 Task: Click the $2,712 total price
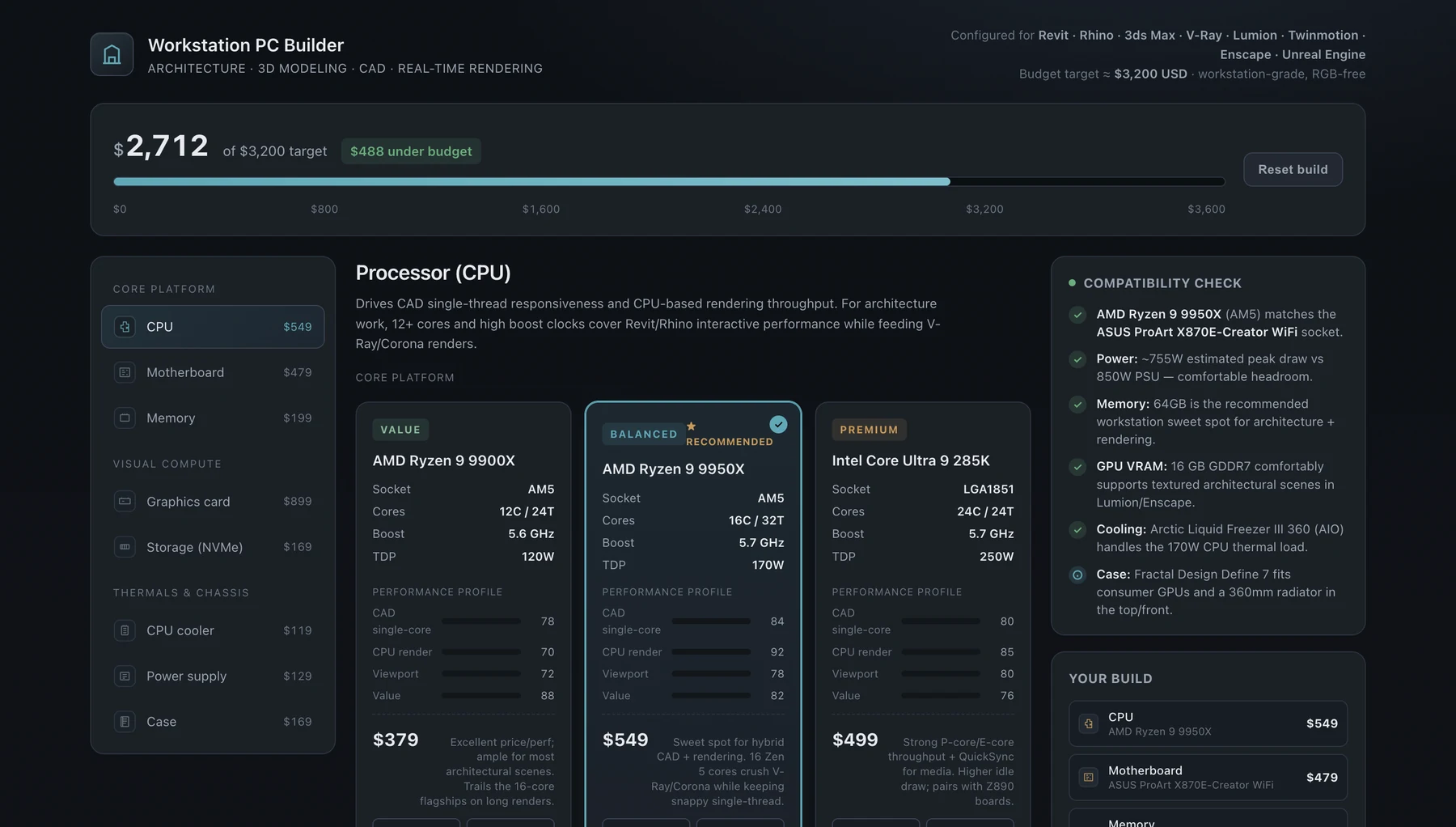(162, 146)
